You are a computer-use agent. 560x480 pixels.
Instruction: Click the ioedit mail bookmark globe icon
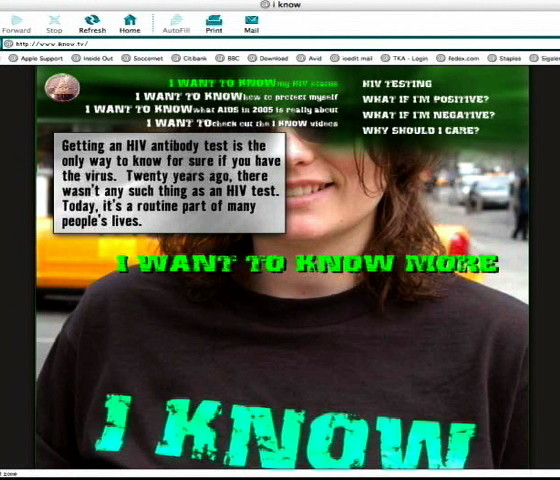click(334, 58)
